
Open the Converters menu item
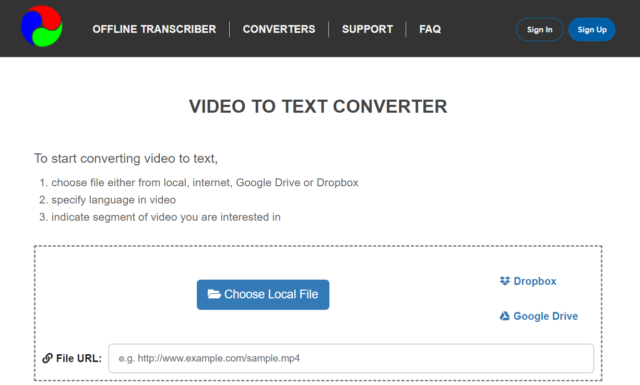tap(279, 29)
